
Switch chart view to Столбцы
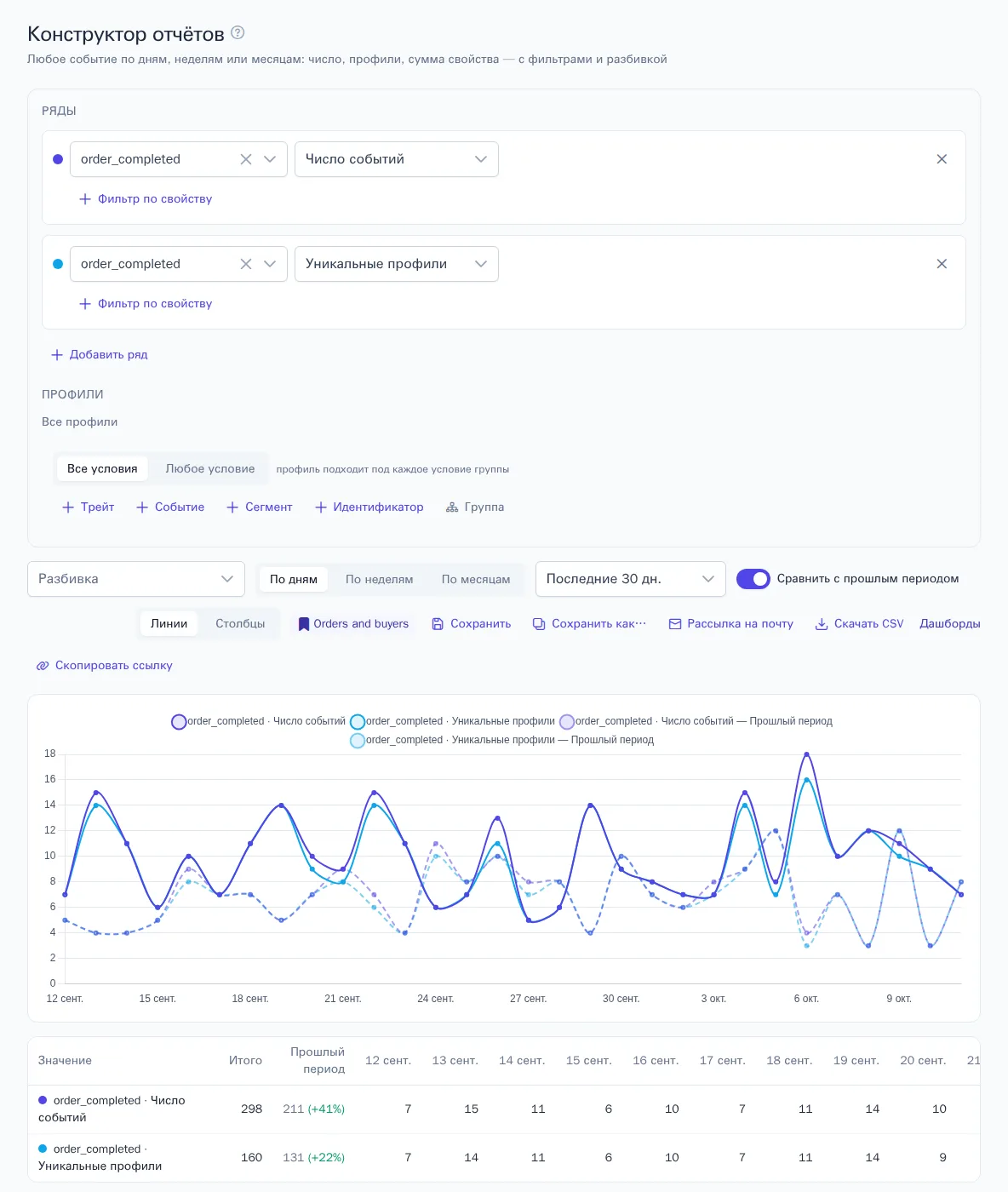[240, 624]
